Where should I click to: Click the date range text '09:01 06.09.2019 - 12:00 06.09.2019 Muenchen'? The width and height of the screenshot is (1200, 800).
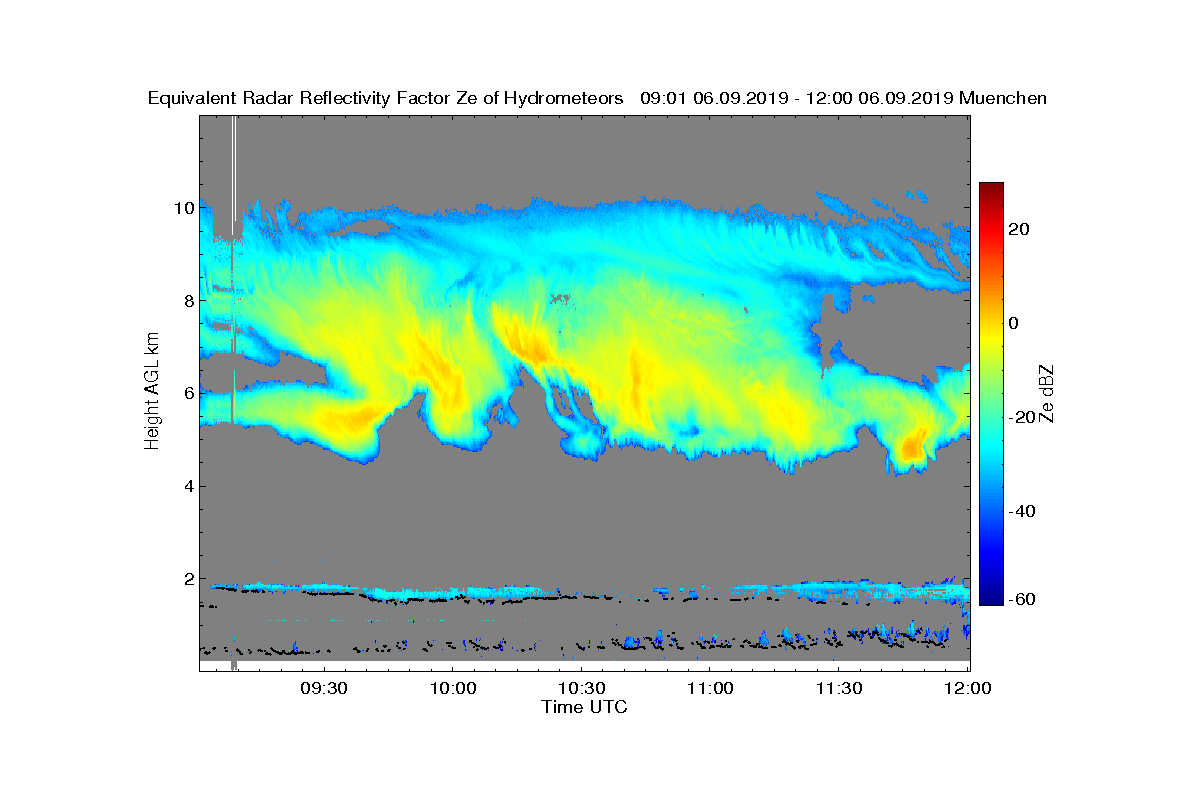pyautogui.click(x=843, y=98)
